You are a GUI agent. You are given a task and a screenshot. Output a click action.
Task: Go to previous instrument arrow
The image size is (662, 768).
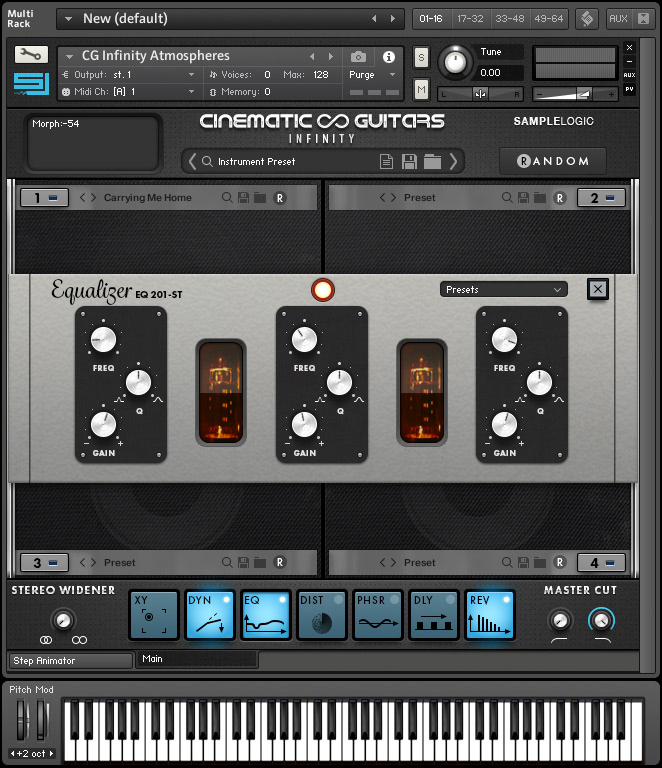[x=312, y=57]
